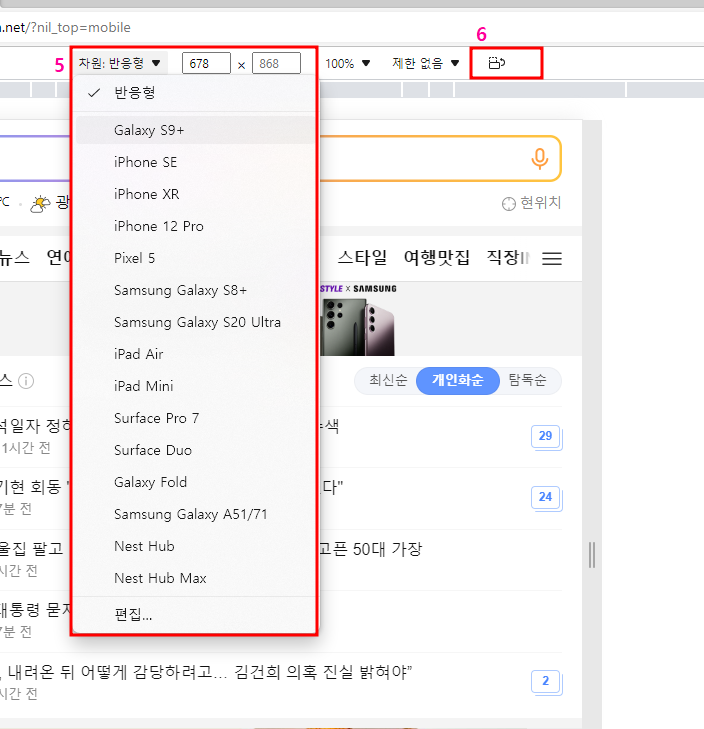The width and height of the screenshot is (704, 729).
Task: Click the Samsung phone ad banner image
Action: pos(358,319)
